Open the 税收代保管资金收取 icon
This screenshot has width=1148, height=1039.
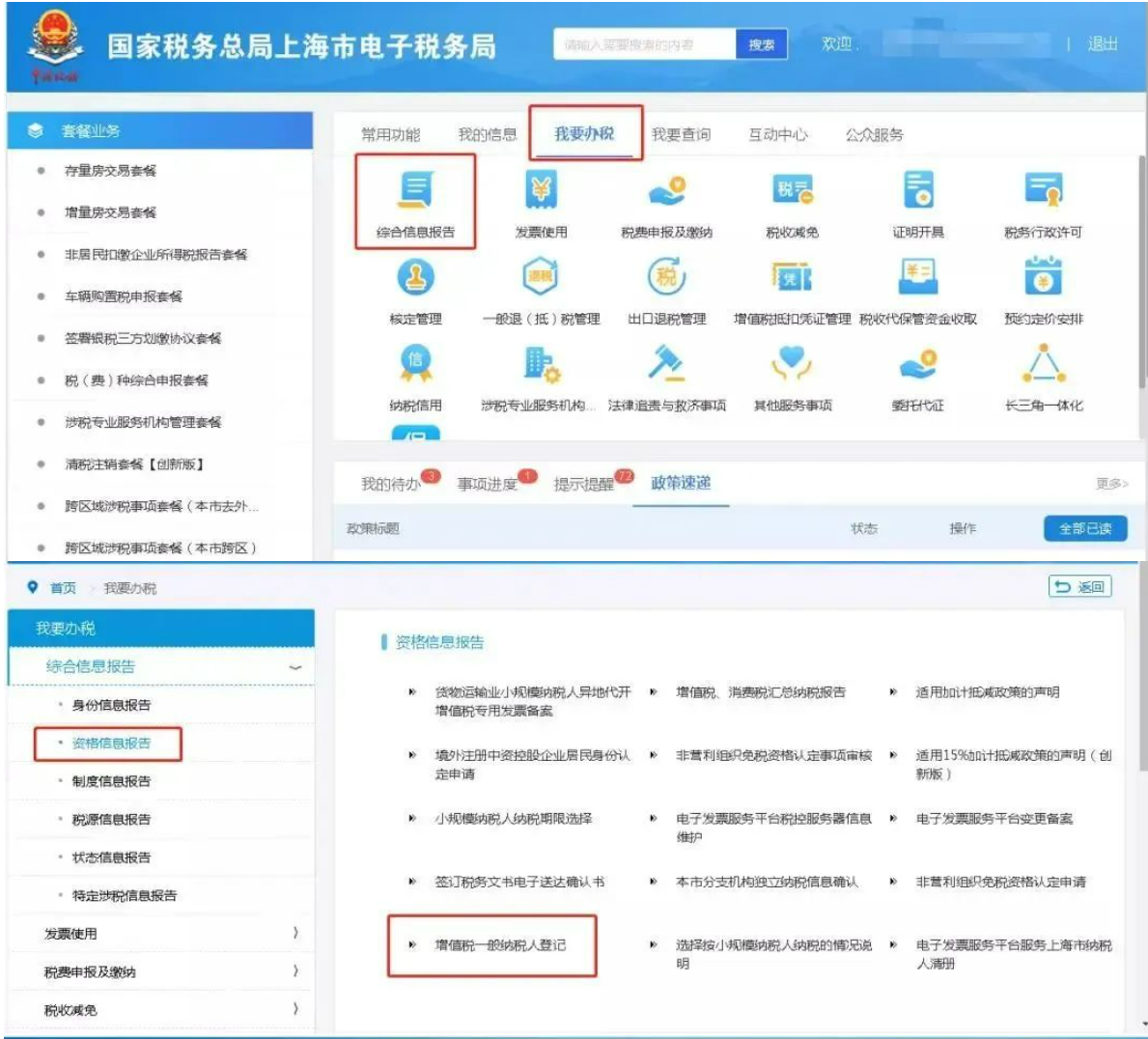pos(918,277)
